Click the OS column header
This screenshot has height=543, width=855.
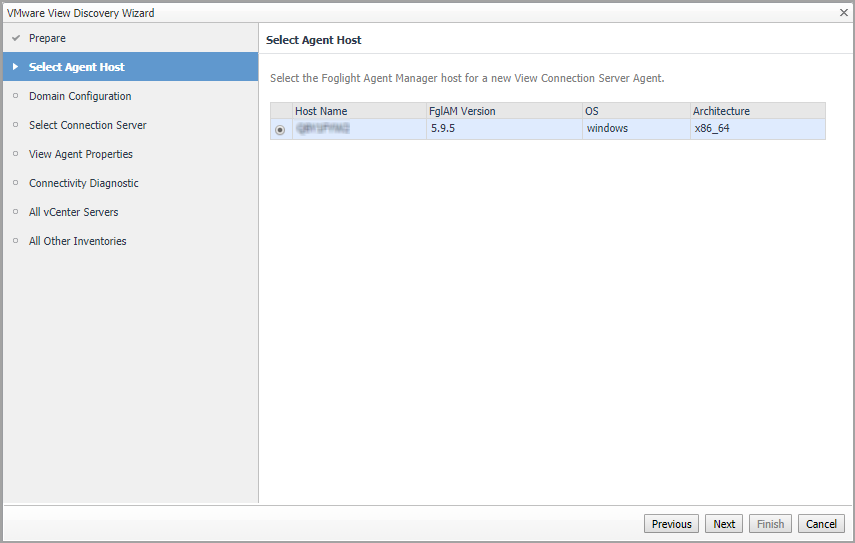(592, 111)
